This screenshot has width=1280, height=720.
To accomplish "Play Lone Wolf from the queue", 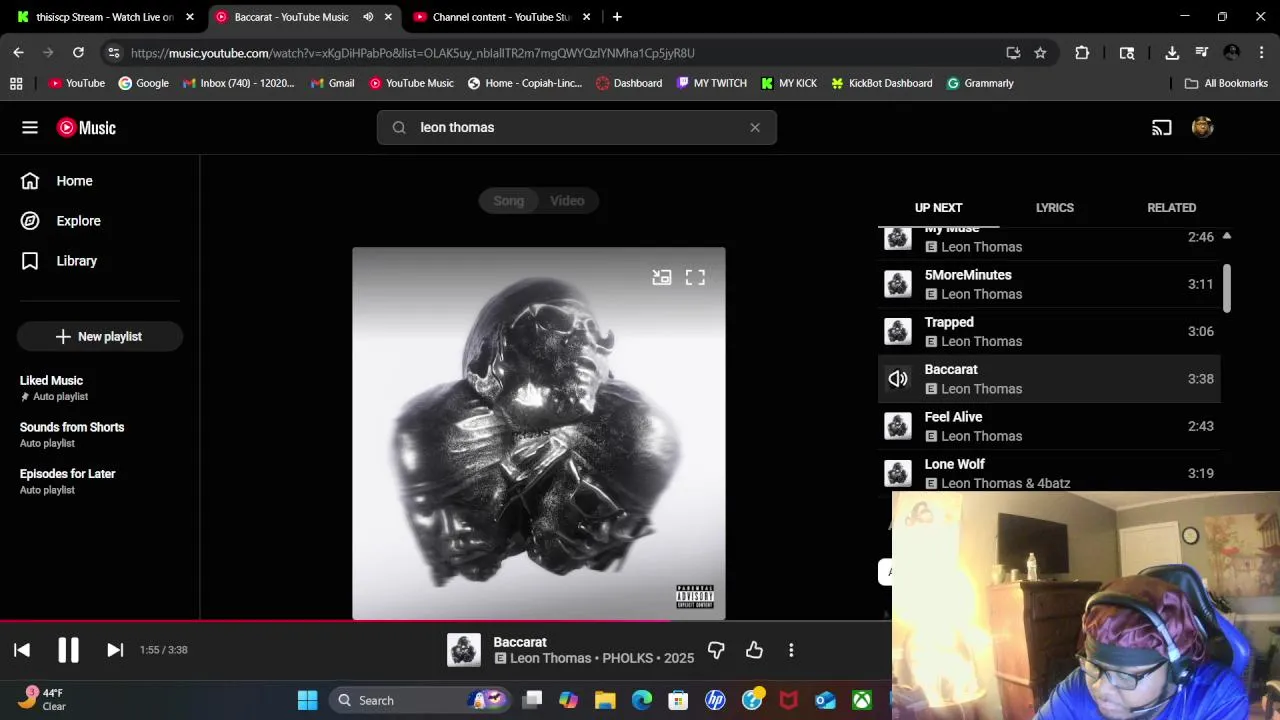I will click(x=1049, y=472).
